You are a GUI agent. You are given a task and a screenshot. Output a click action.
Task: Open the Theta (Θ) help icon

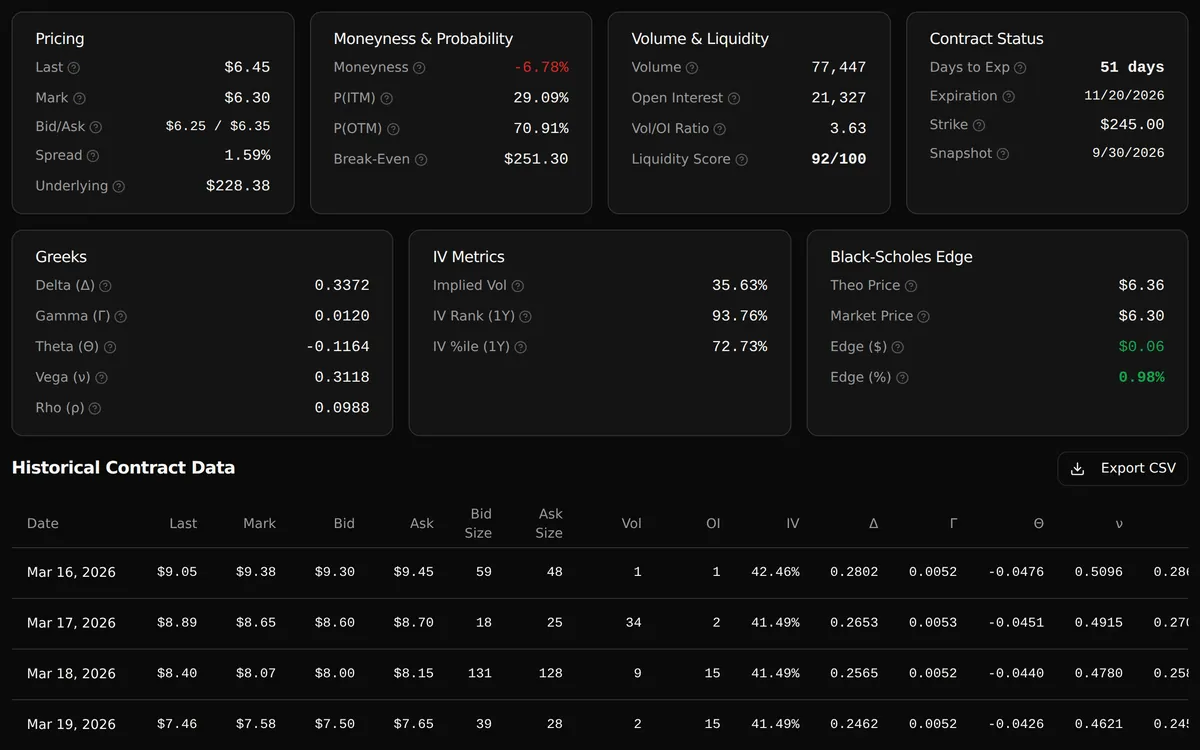point(110,347)
